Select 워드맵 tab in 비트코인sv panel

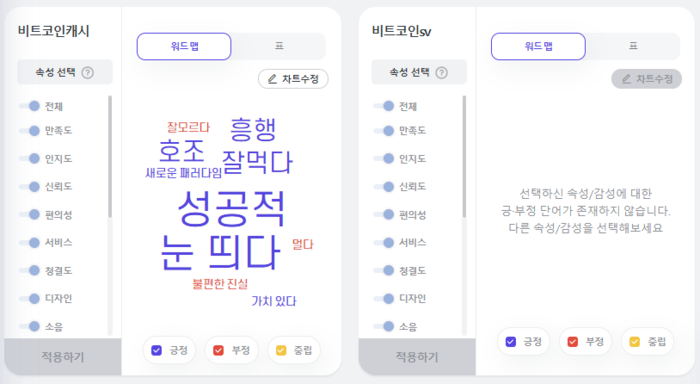tap(538, 46)
